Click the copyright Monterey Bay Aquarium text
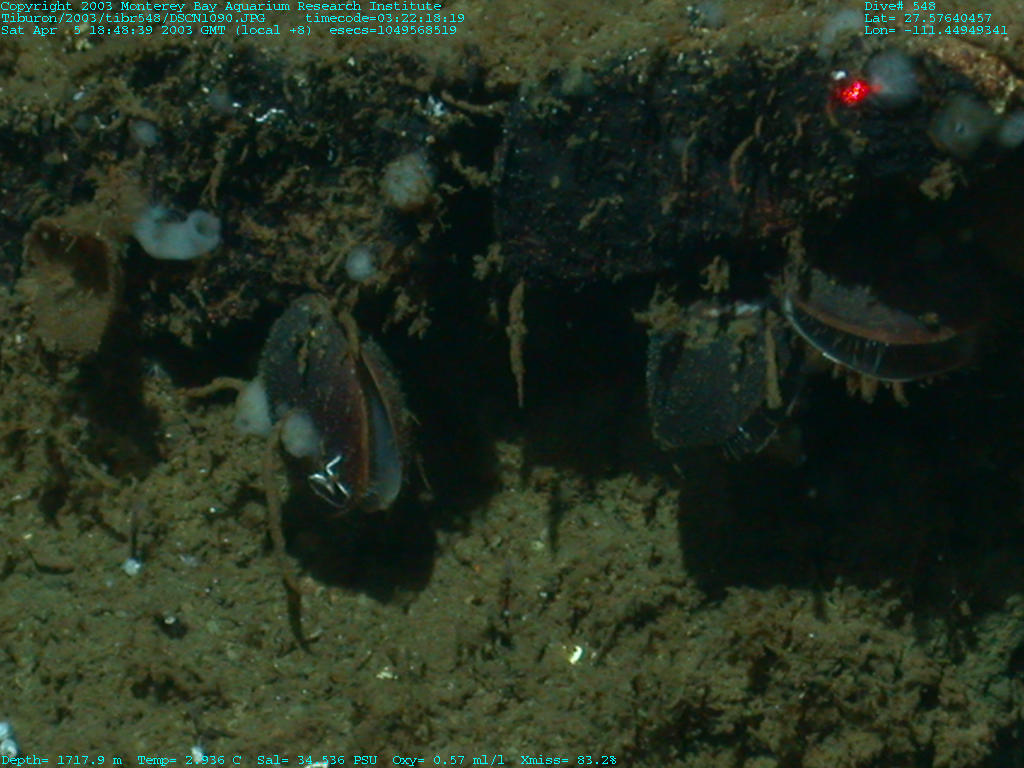This screenshot has height=768, width=1024. [x=221, y=6]
